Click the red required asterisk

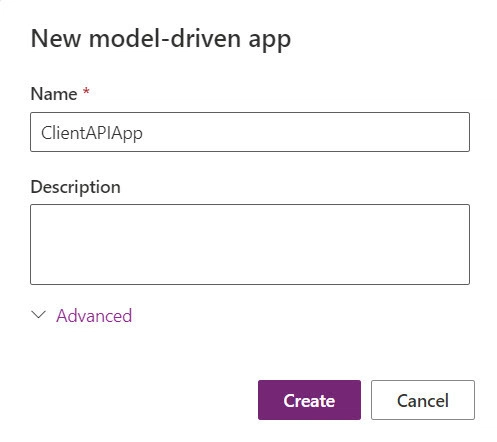pos(86,91)
